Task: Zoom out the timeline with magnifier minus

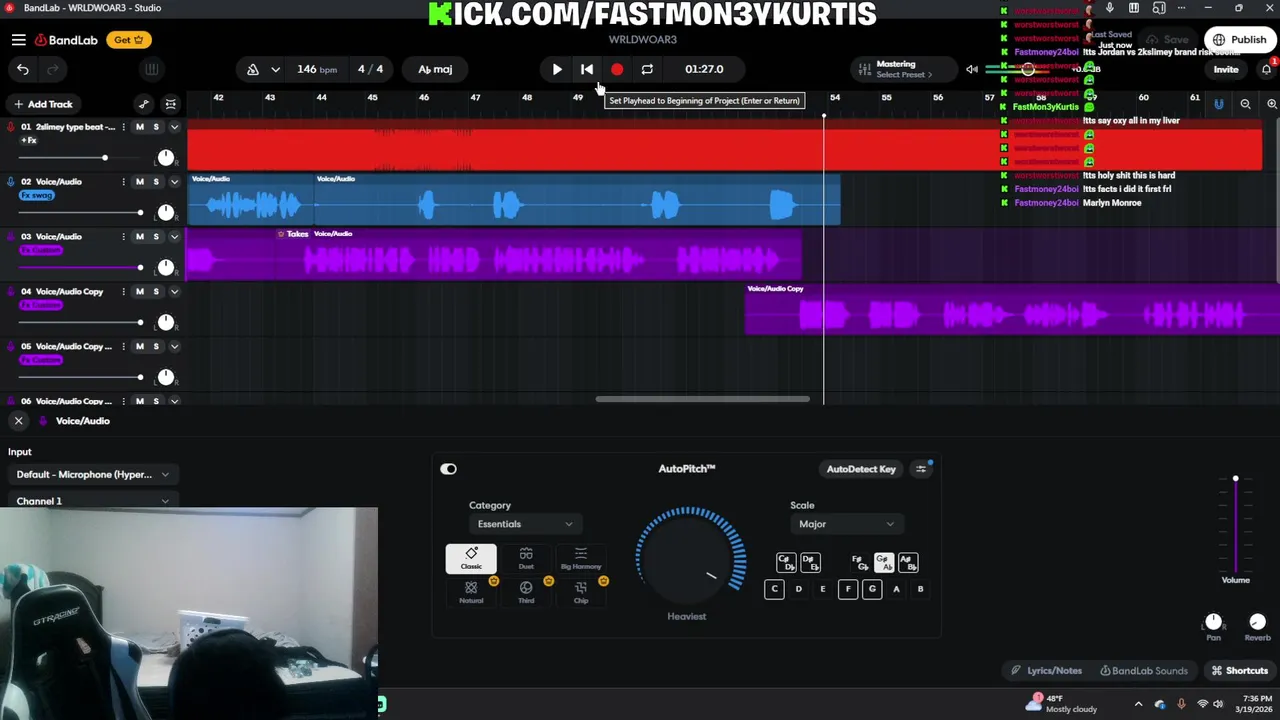Action: (1245, 104)
